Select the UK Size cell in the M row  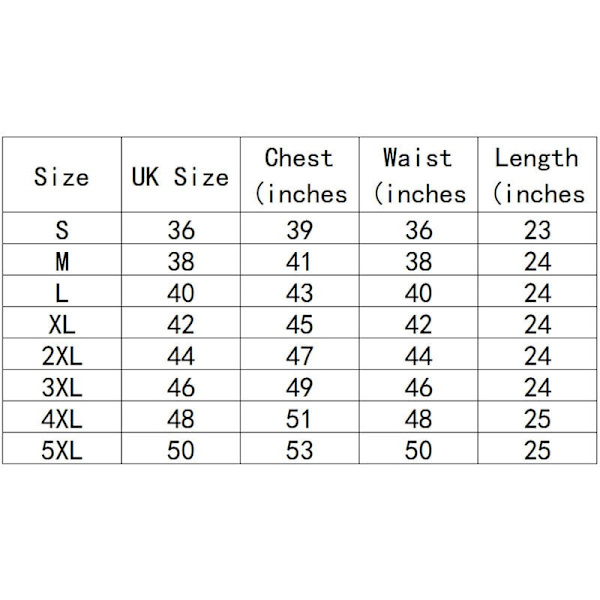click(x=181, y=262)
